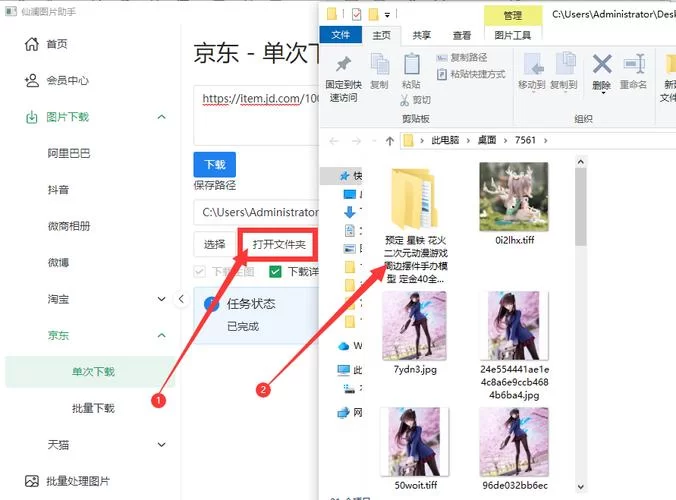Switch to the 共享 ribbon tab
This screenshot has height=500, width=676.
422,35
